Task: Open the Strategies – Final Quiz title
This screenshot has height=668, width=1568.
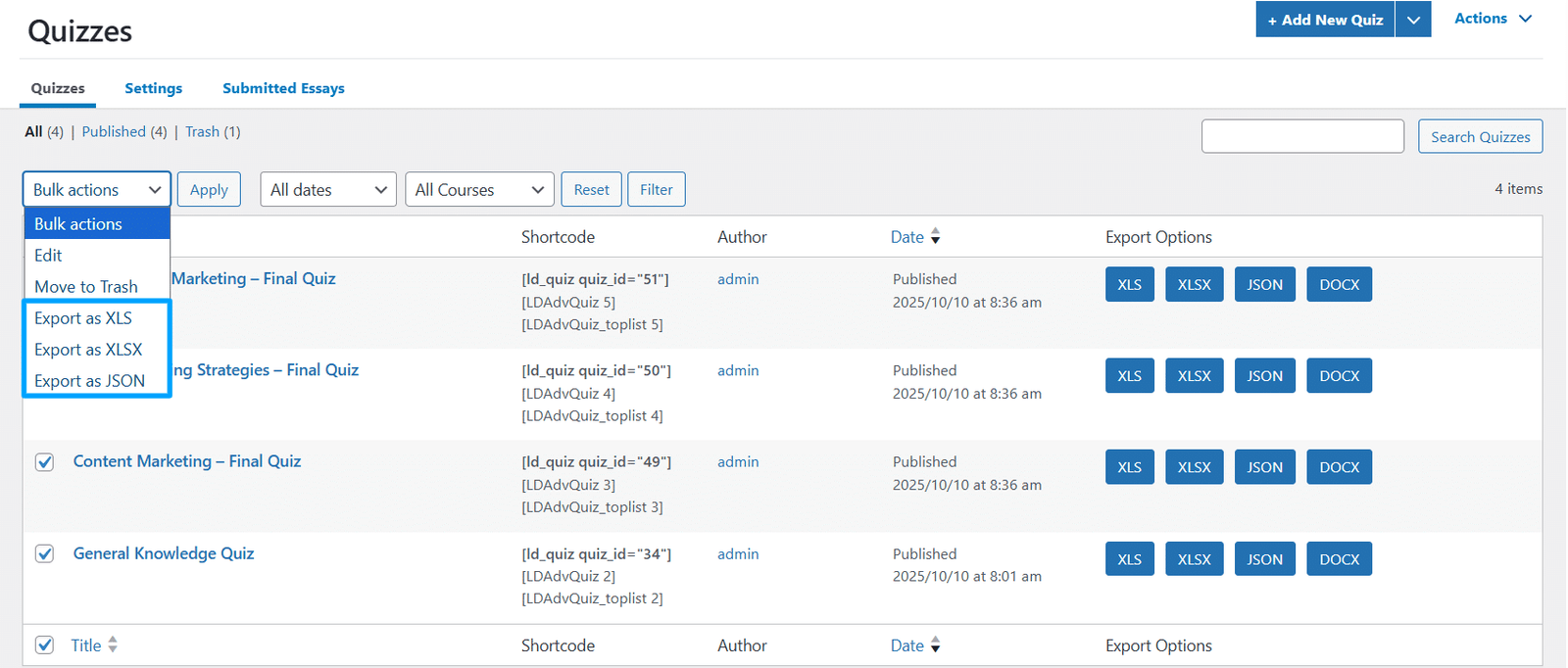Action: (266, 369)
